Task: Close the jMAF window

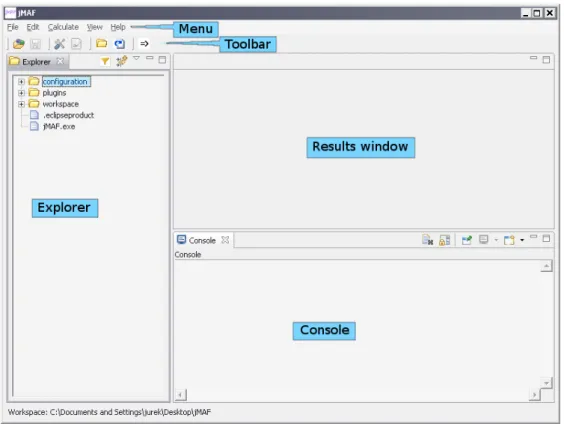Action: point(550,13)
